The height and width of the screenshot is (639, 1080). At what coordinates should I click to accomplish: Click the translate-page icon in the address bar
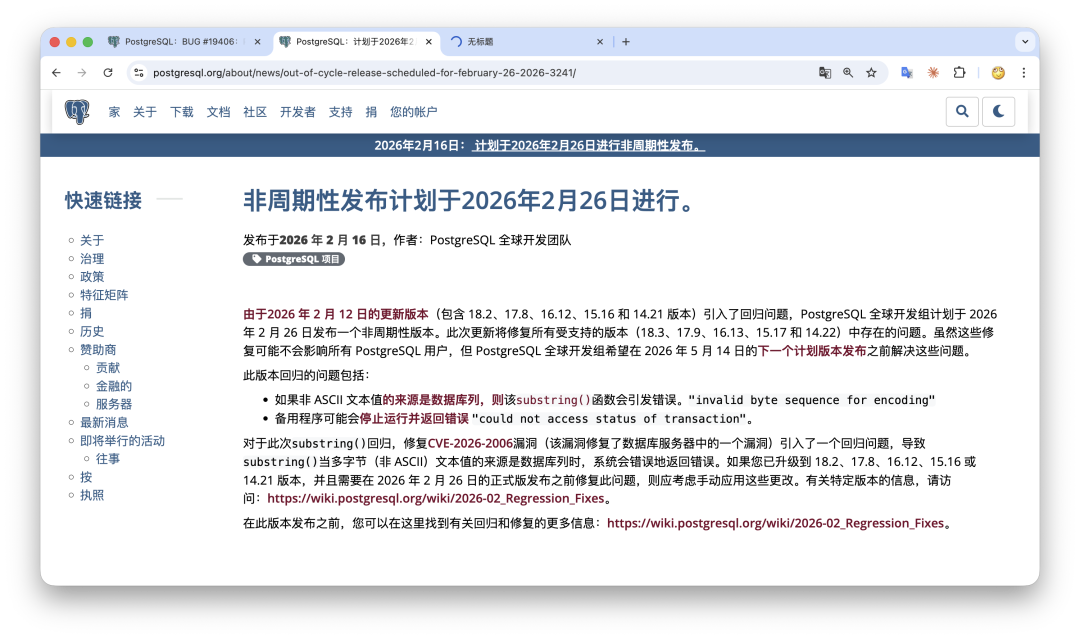824,72
